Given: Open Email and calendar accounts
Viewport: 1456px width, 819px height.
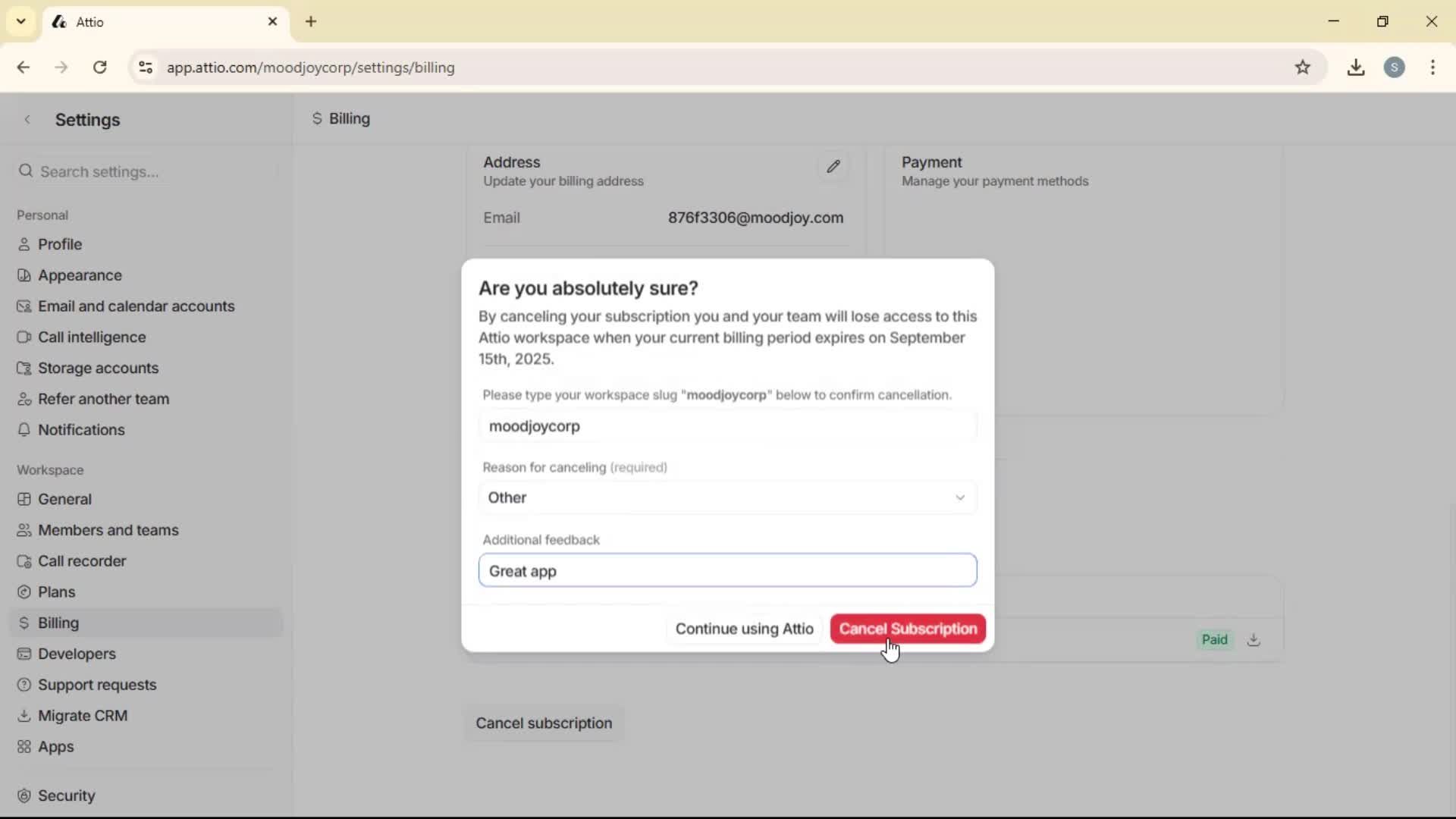Looking at the screenshot, I should tap(136, 306).
